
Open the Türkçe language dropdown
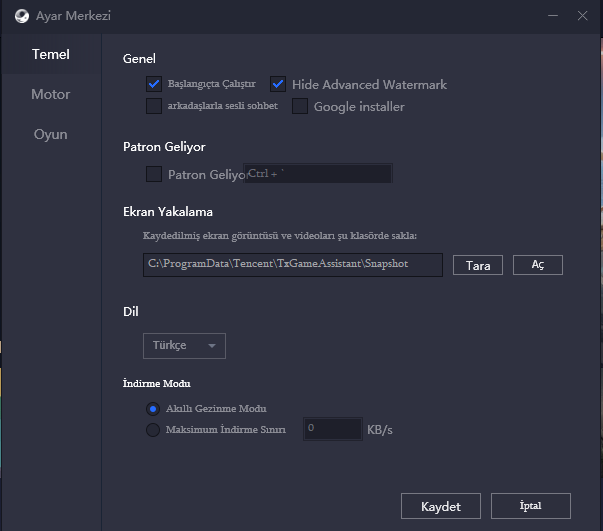[184, 345]
